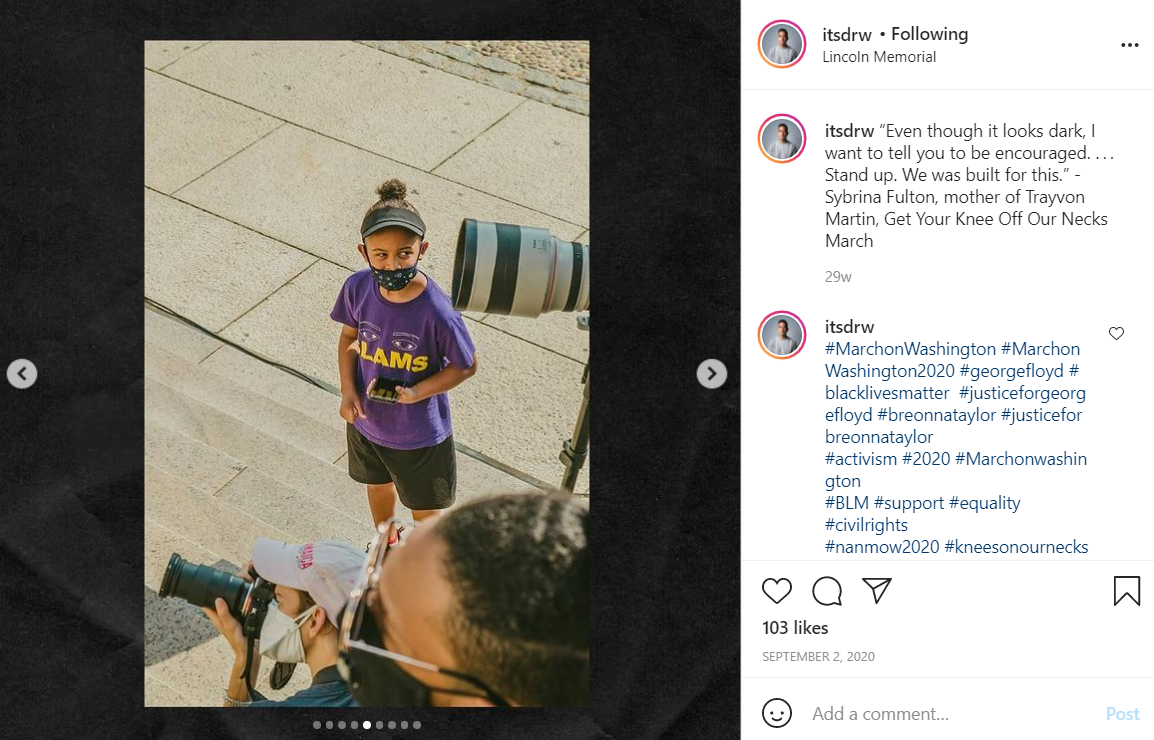The height and width of the screenshot is (740, 1154).
Task: Click itsdrw avatar beside caption quote
Action: coord(782,139)
